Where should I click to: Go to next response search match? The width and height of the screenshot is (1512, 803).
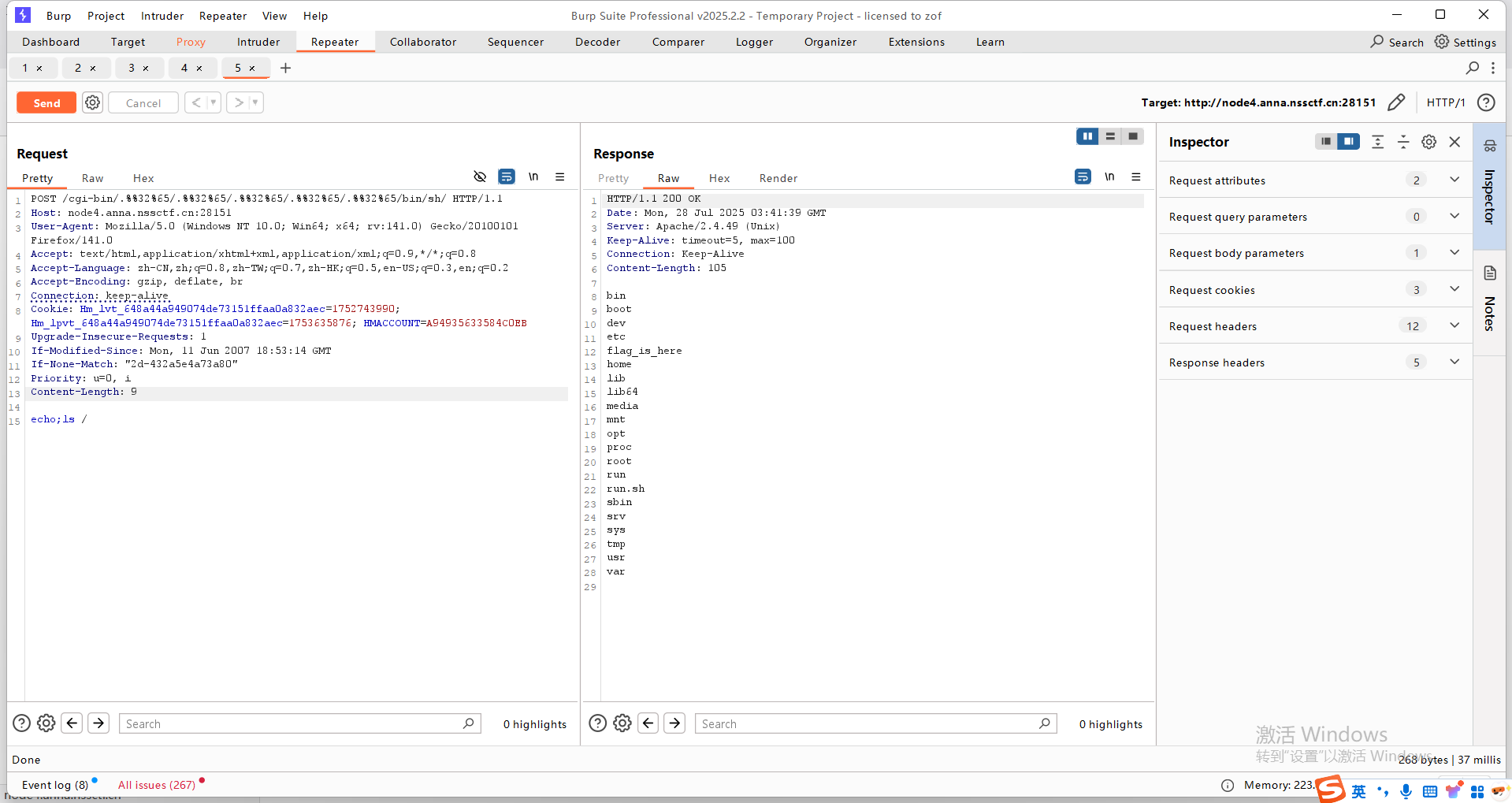(674, 723)
